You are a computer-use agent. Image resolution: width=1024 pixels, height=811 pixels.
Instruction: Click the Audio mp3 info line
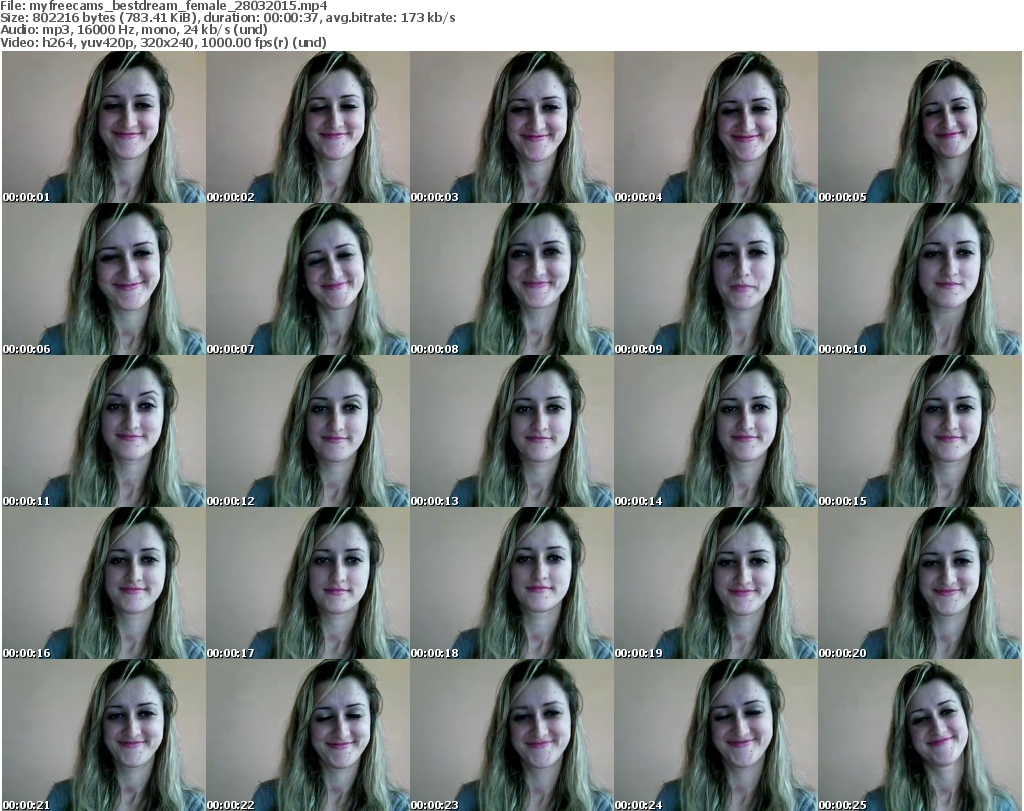click(x=134, y=30)
